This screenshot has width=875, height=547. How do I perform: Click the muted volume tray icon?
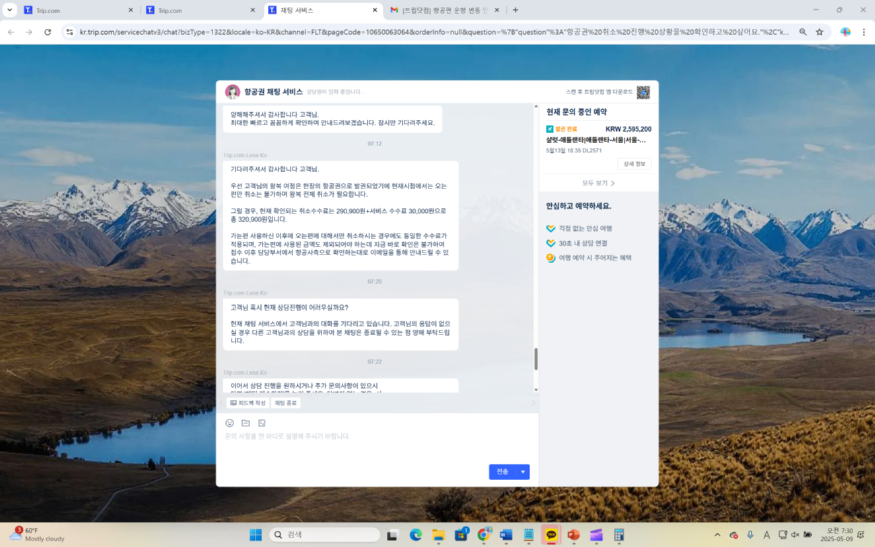[x=795, y=535]
